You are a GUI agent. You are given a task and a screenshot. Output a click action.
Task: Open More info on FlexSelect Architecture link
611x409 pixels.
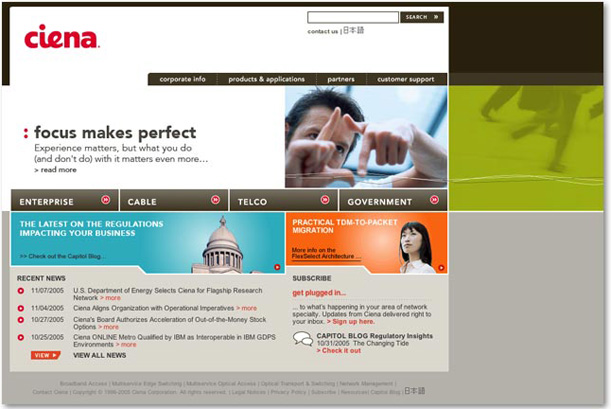[326, 253]
